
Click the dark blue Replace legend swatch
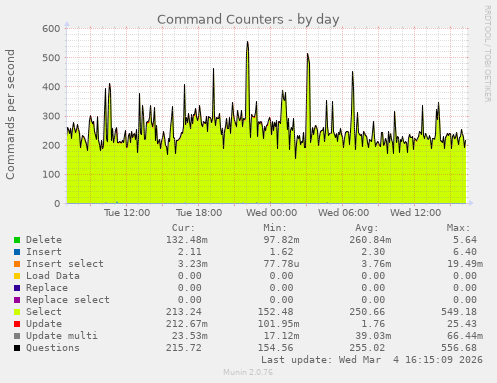point(17,288)
